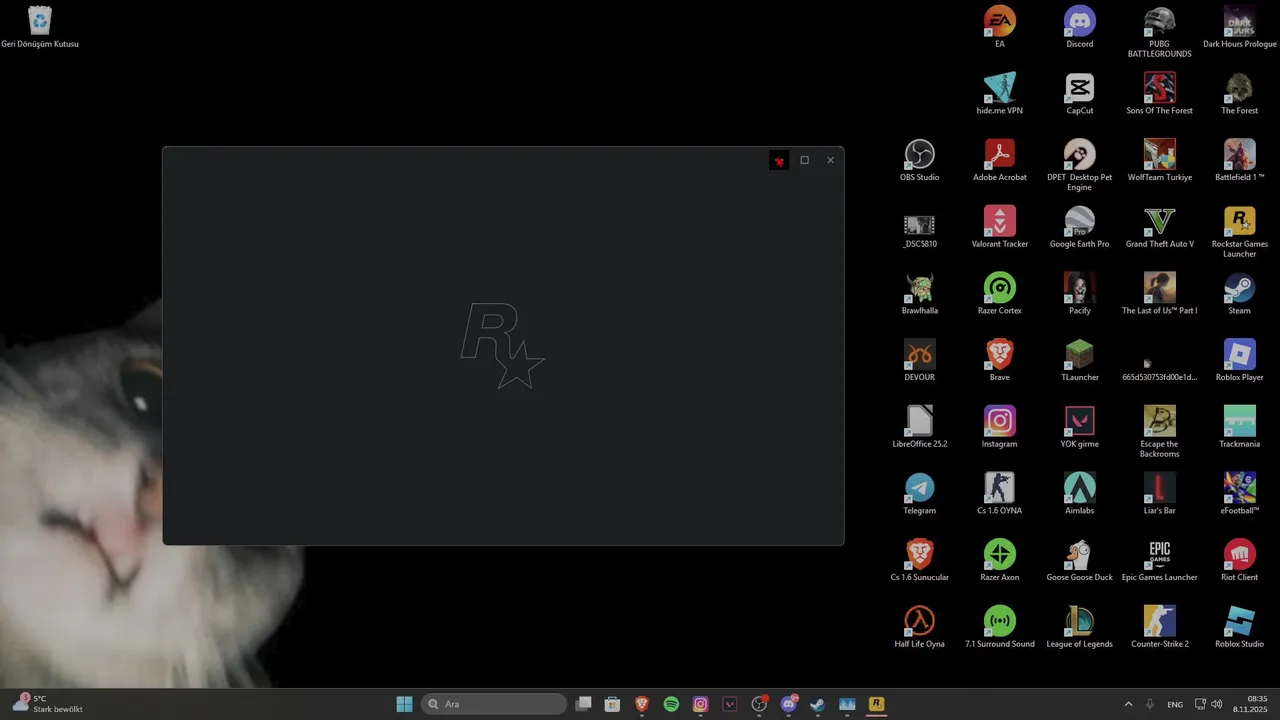Select The Last of Us Part I icon
The image size is (1280, 720).
[1160, 294]
